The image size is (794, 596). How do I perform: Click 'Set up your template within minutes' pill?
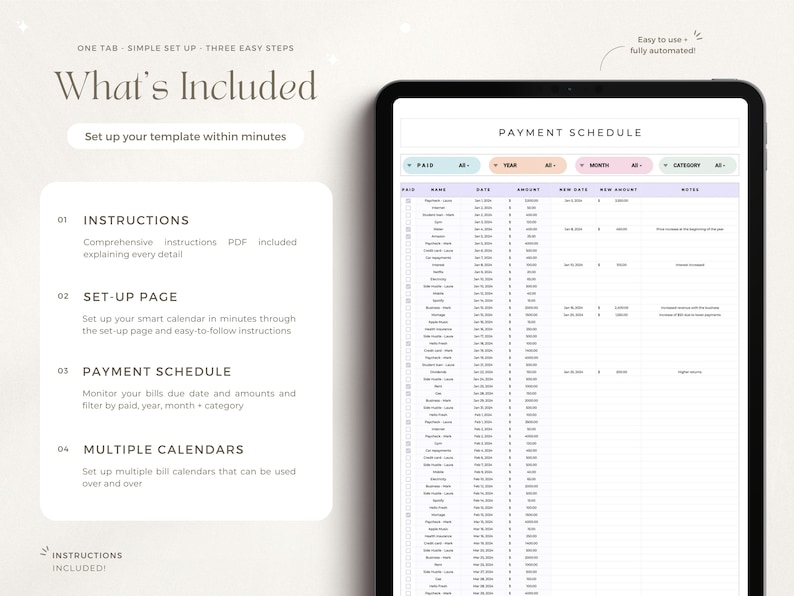click(x=185, y=136)
